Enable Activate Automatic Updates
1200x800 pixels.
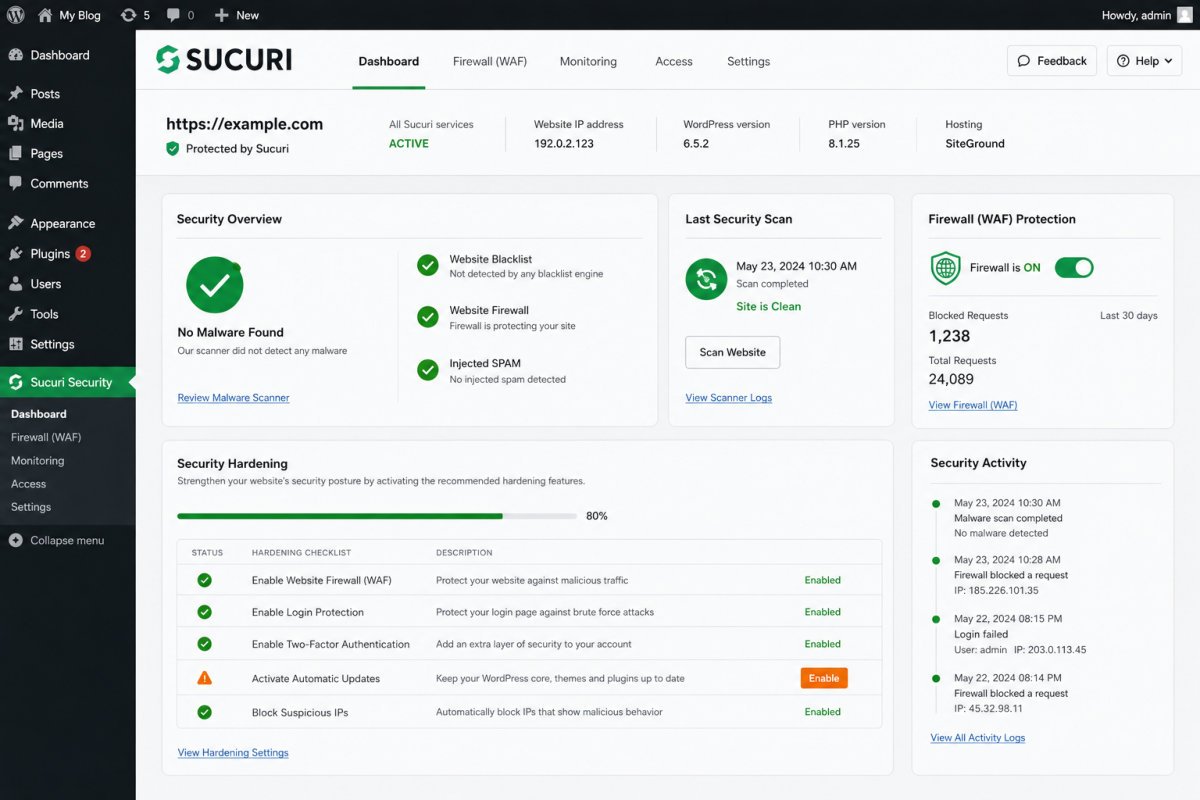(824, 678)
